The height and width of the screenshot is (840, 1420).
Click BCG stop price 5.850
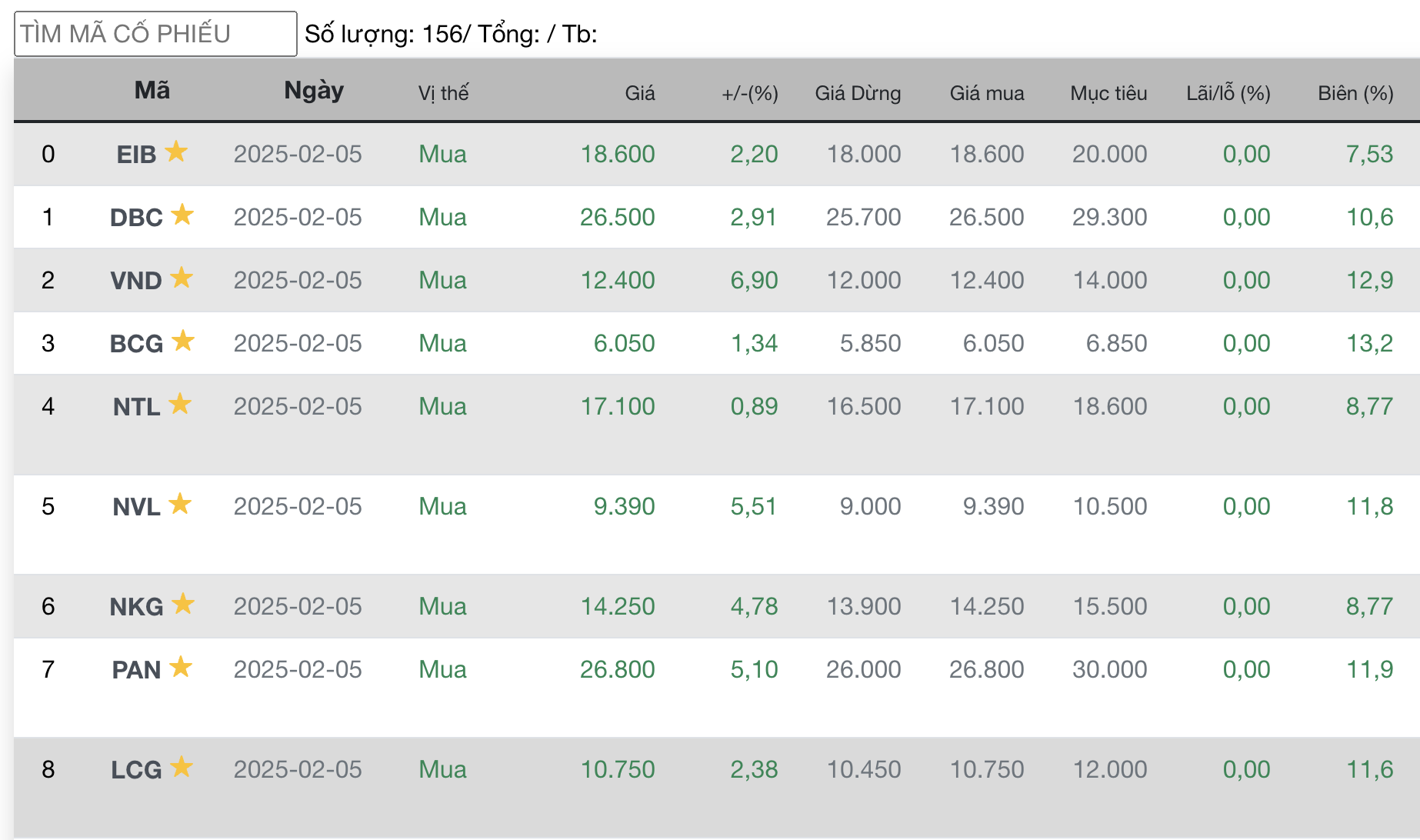click(870, 343)
